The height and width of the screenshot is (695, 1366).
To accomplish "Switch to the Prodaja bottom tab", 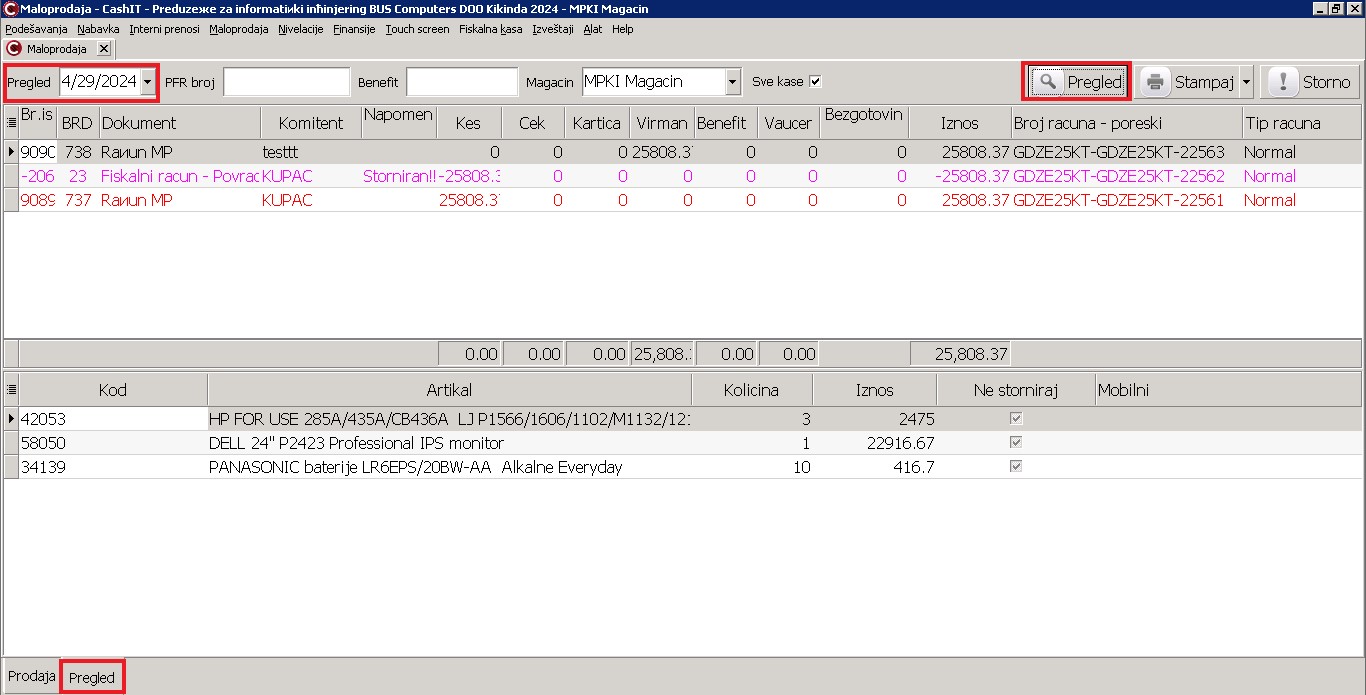I will pyautogui.click(x=32, y=677).
